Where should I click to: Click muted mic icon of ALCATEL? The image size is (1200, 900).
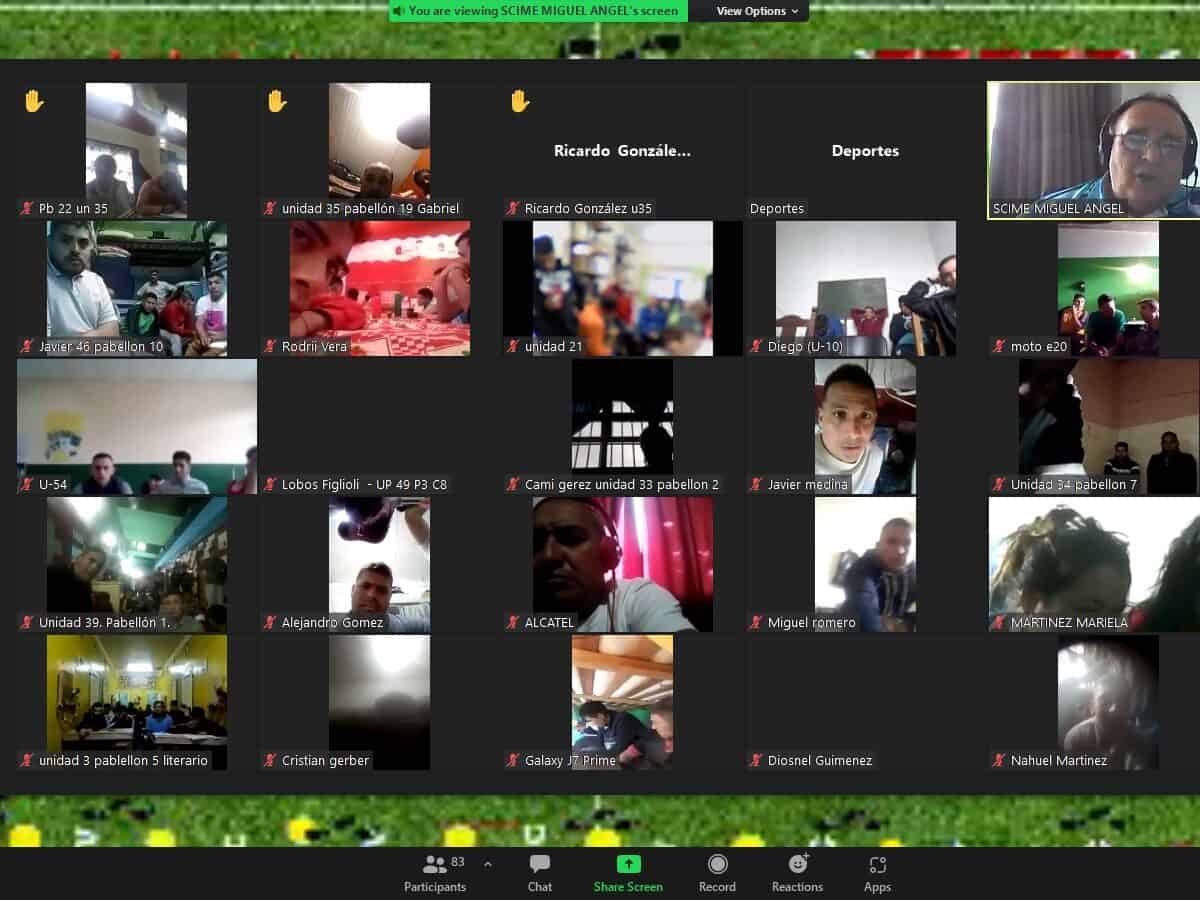[513, 623]
